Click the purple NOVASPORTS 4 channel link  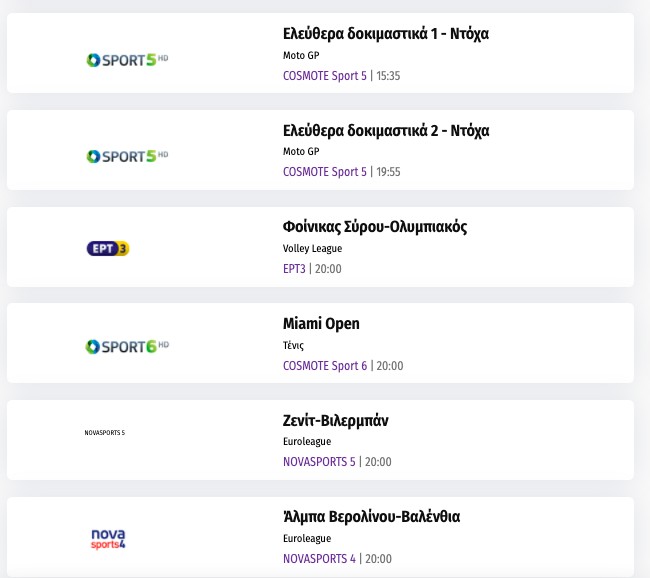point(319,558)
